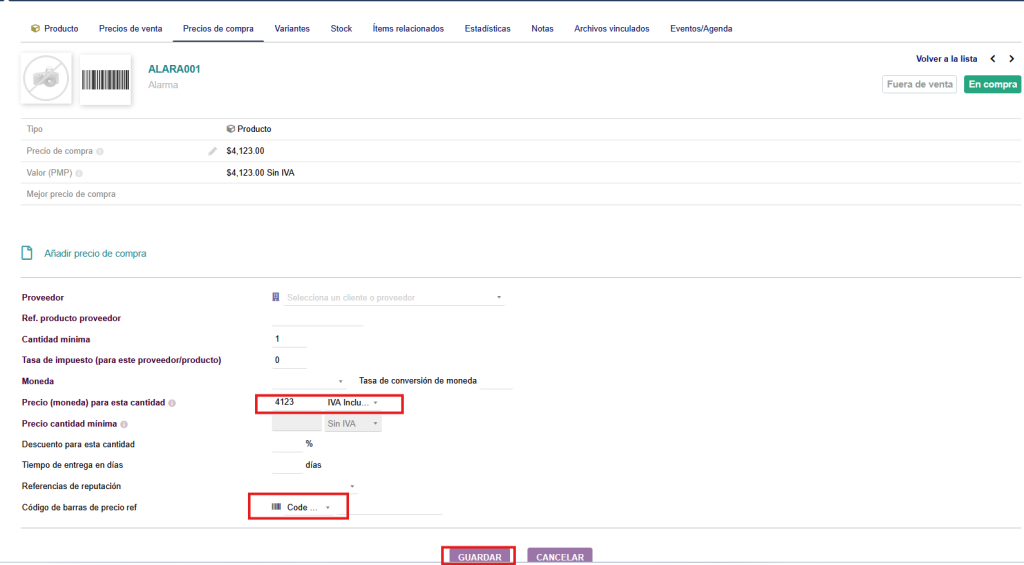Open the Proveedor selection dropdown

393,298
